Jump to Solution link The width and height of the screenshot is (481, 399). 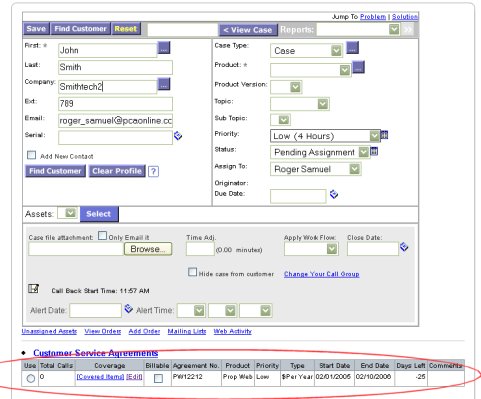coord(405,16)
